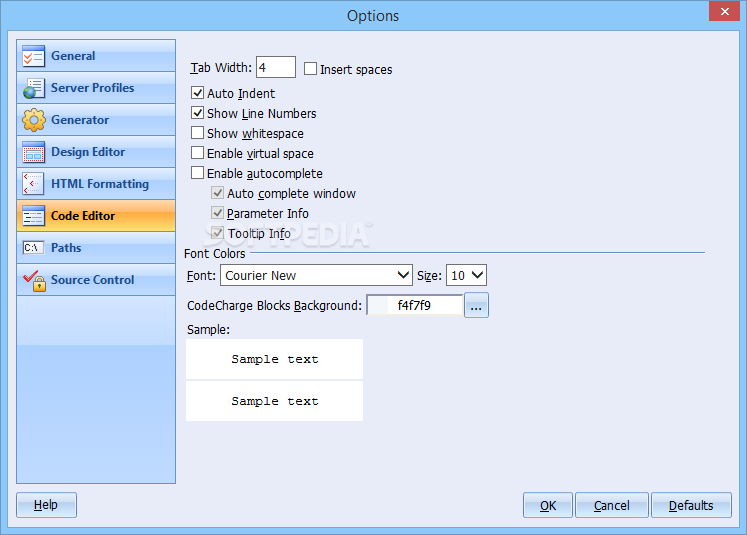Image resolution: width=747 pixels, height=535 pixels.
Task: Click the General category checklist icon
Action: [x=34, y=56]
